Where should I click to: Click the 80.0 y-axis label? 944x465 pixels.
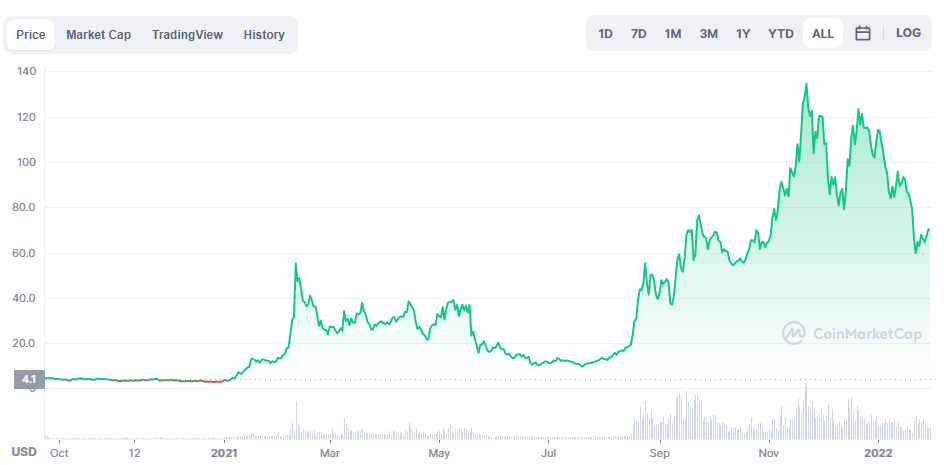(x=26, y=208)
